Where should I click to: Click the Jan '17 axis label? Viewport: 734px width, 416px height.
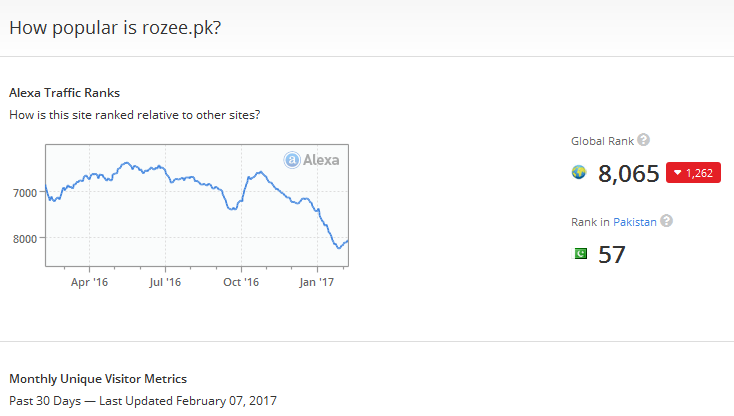pos(317,282)
